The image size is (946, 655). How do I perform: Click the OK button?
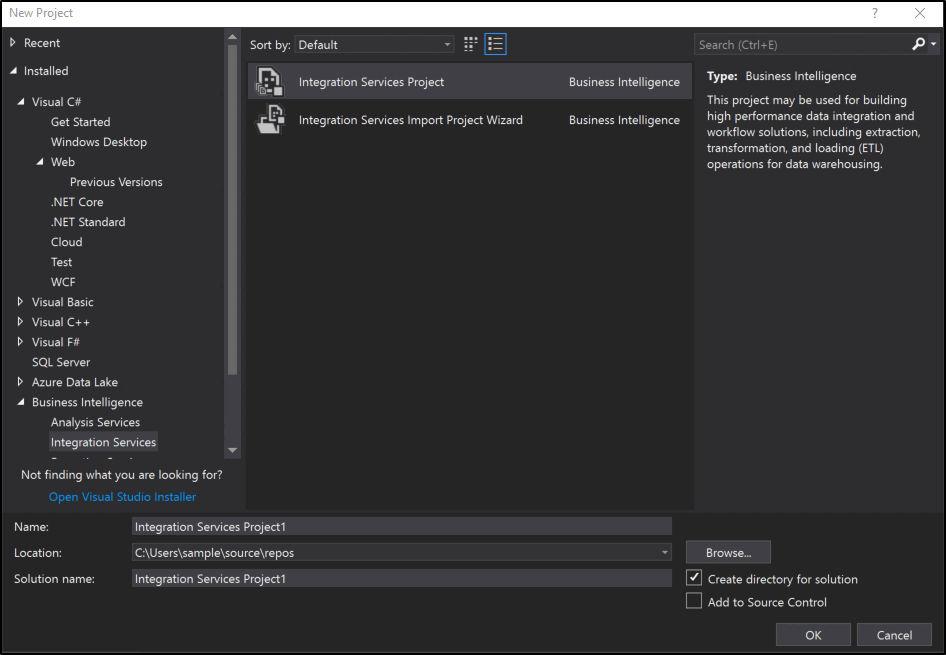812,634
